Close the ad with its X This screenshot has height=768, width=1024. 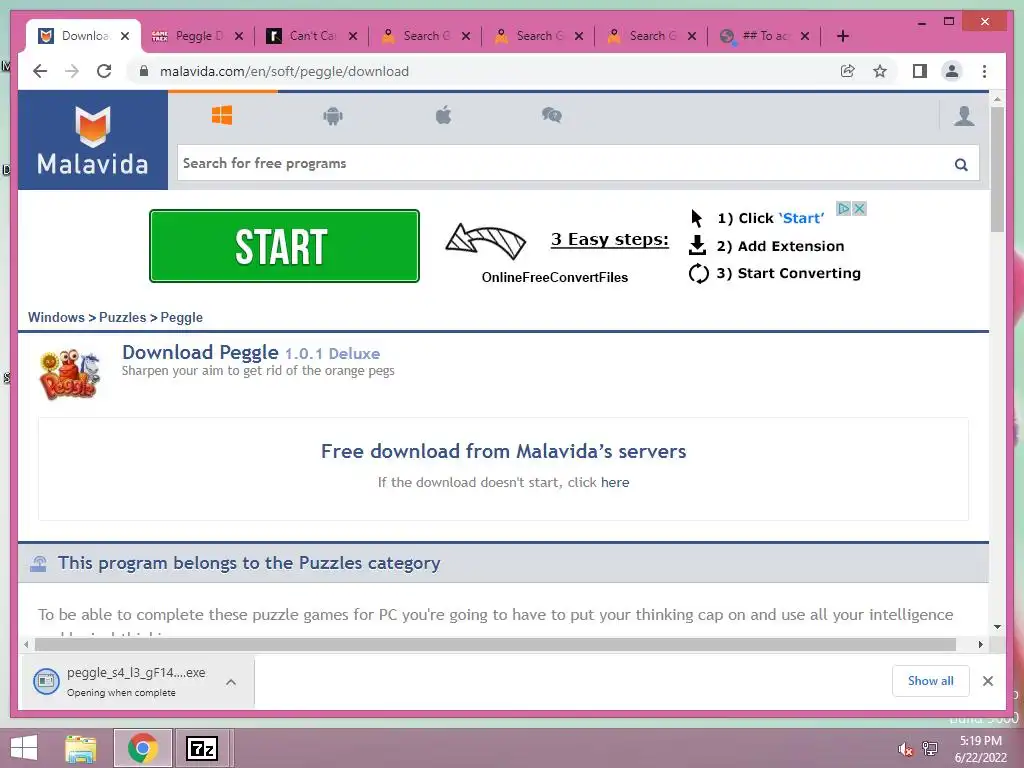[859, 208]
